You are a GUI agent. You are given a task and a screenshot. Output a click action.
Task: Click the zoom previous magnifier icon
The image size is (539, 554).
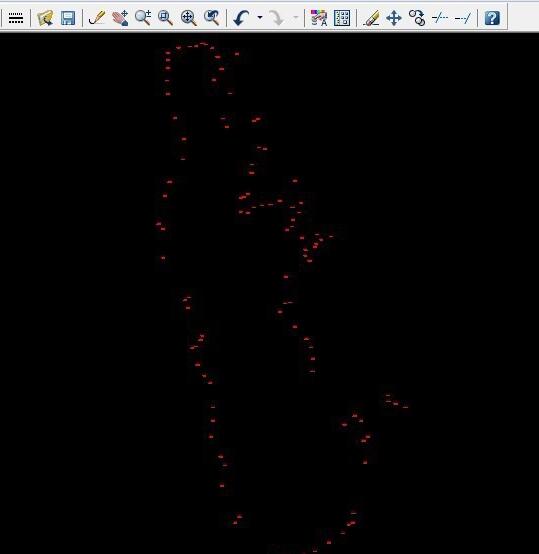pyautogui.click(x=212, y=18)
